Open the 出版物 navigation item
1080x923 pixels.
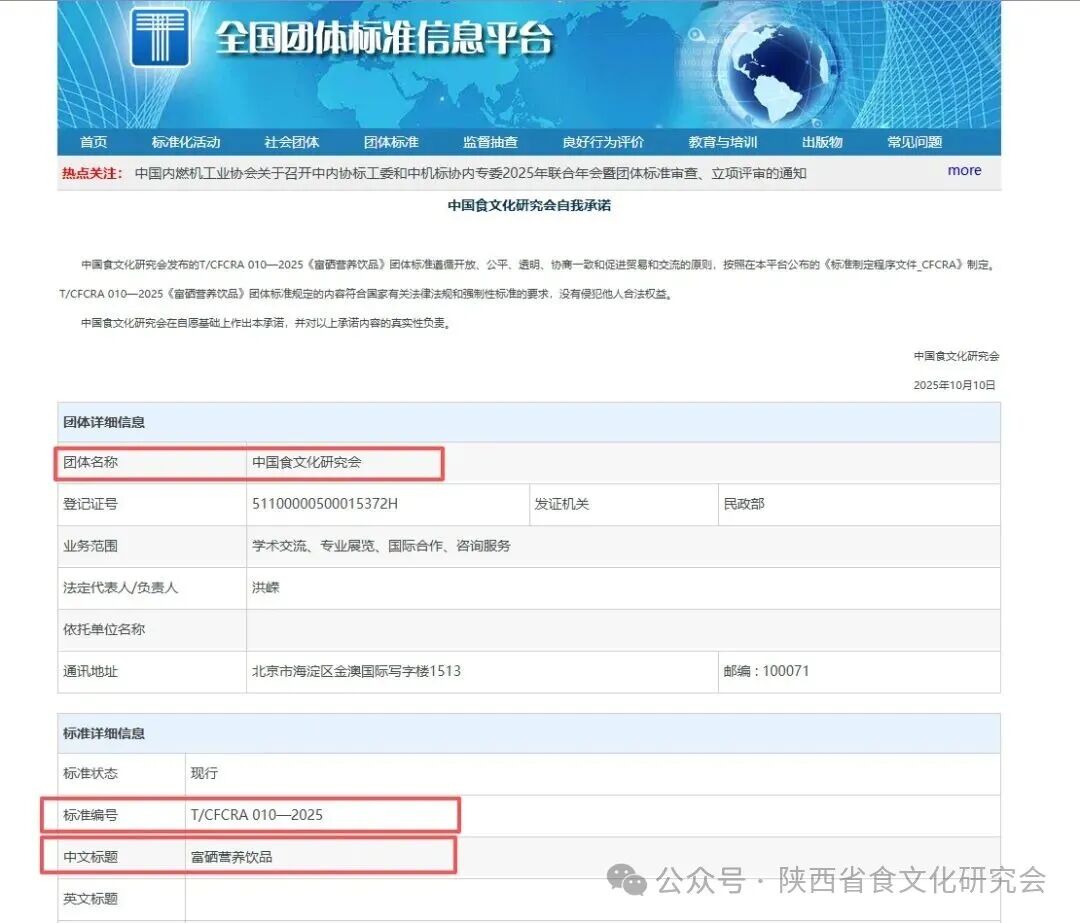822,142
